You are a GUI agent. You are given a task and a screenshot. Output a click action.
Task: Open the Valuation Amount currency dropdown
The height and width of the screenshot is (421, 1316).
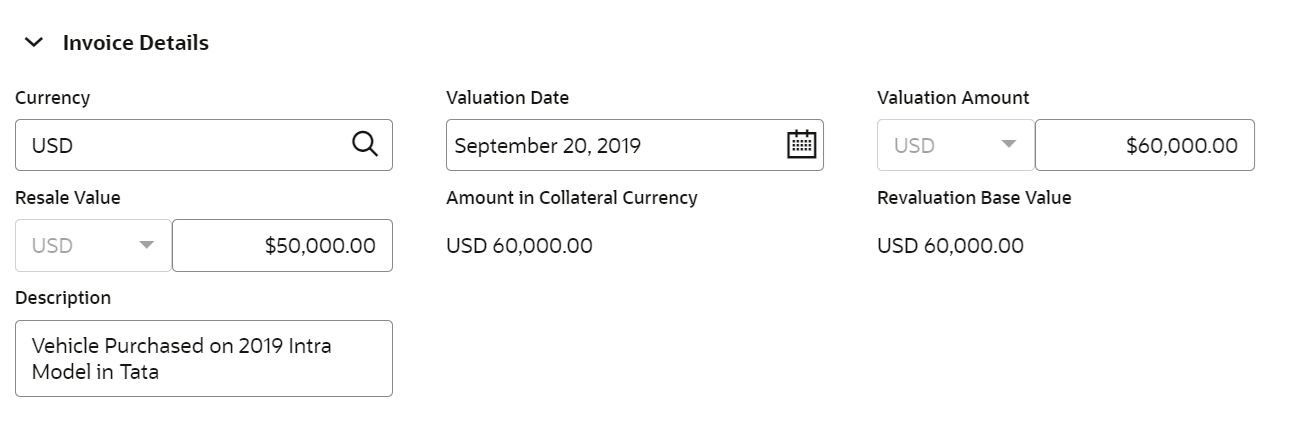(955, 145)
